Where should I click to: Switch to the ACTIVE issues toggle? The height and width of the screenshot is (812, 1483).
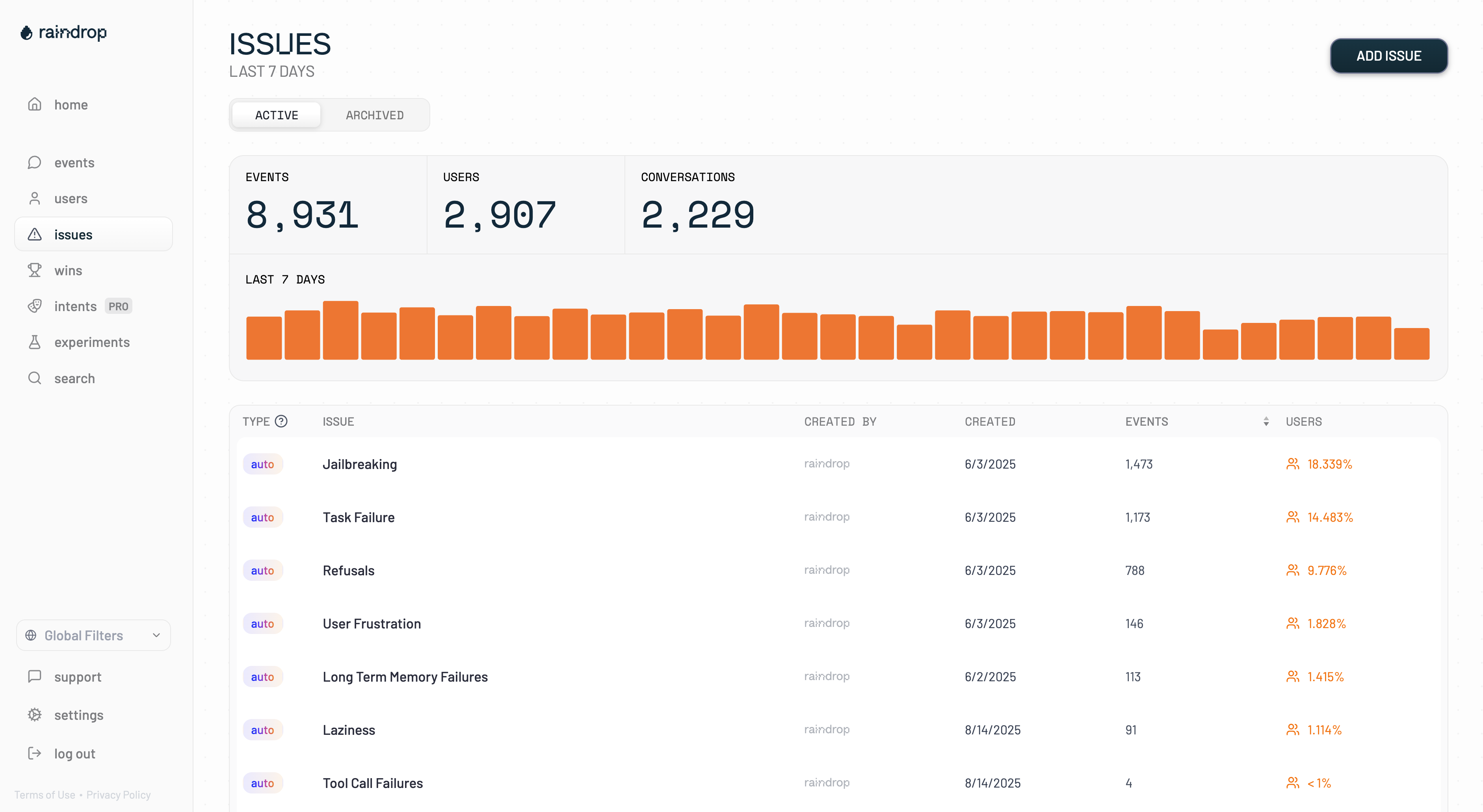[x=276, y=115]
